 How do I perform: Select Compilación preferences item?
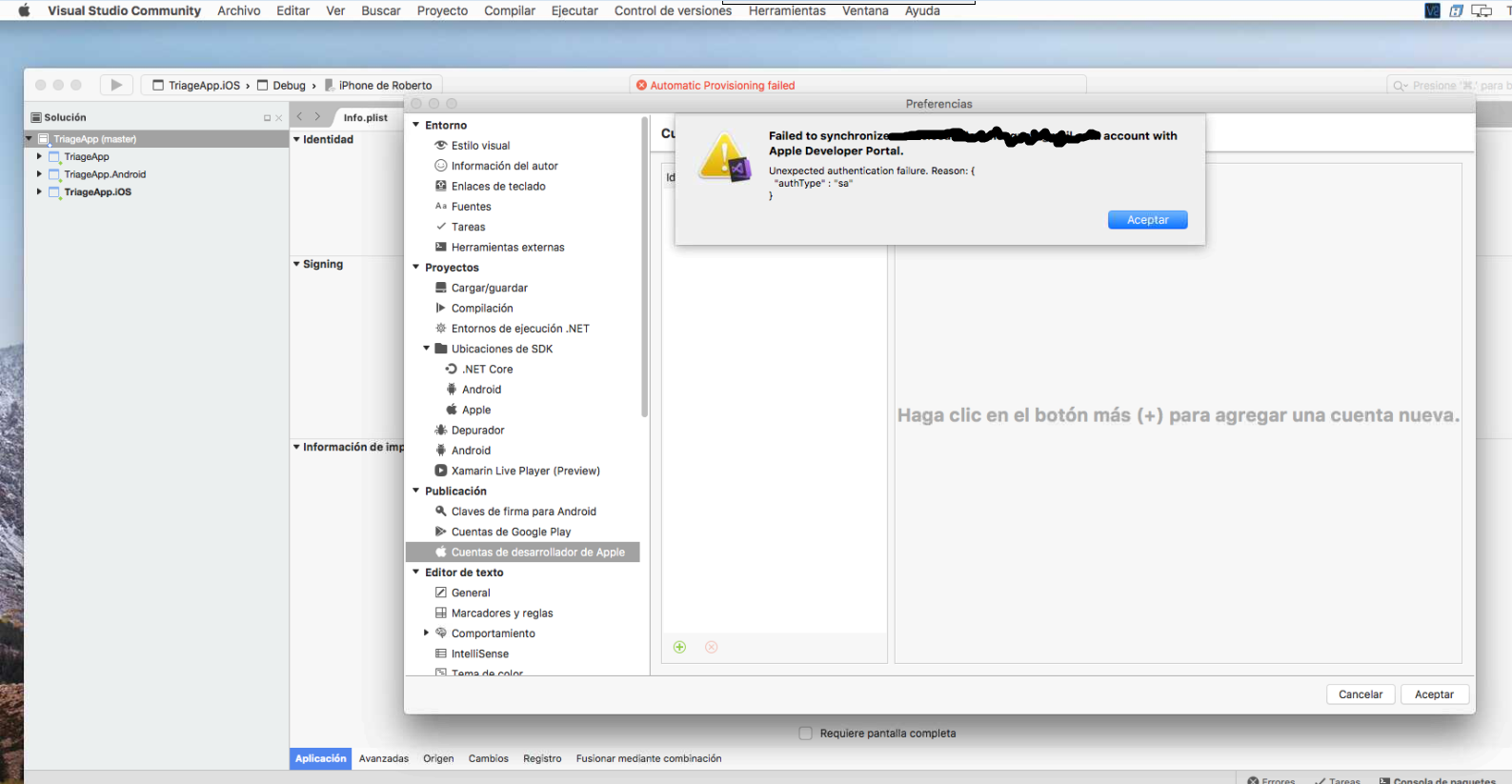point(482,309)
